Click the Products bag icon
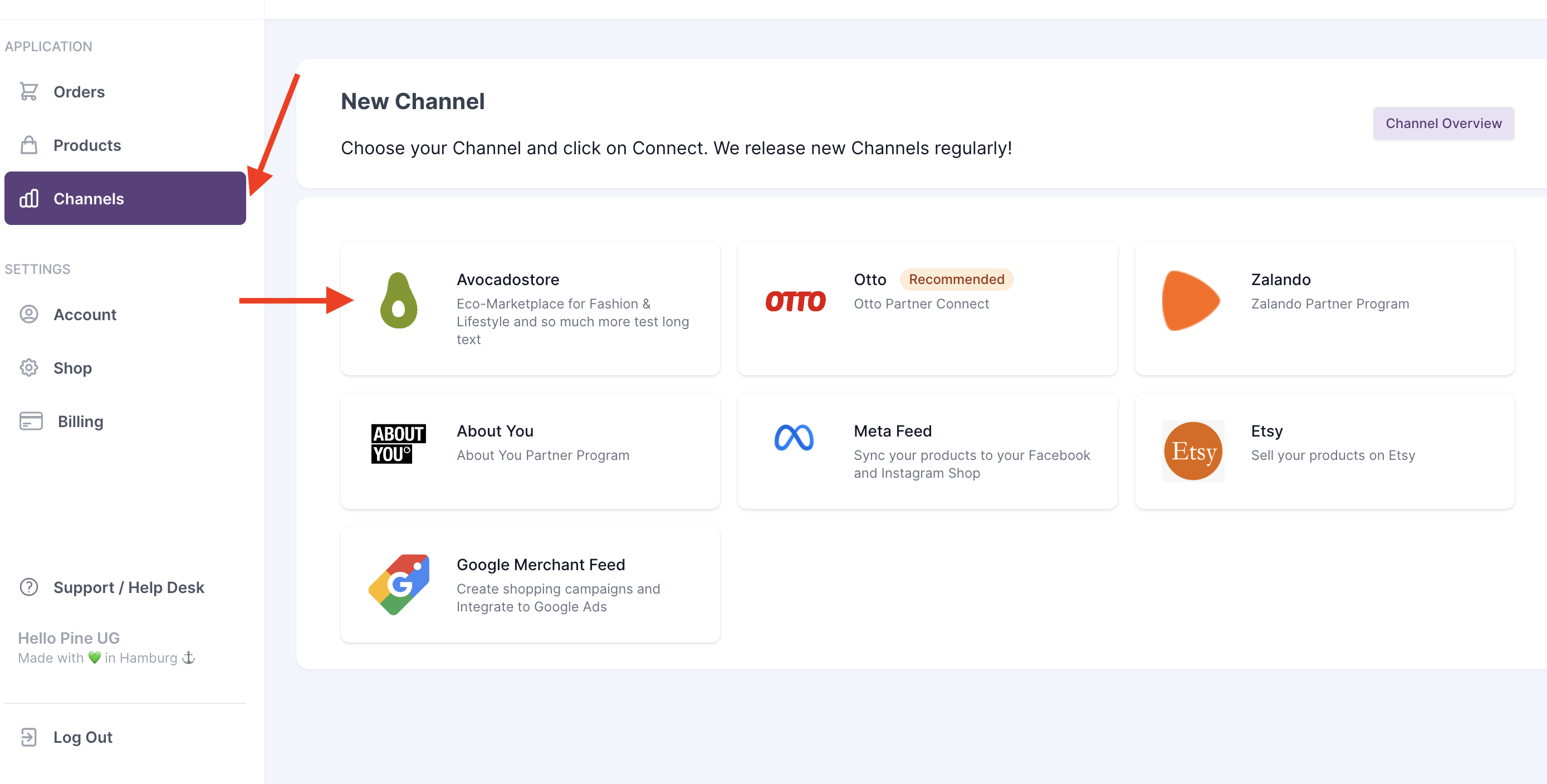This screenshot has width=1547, height=784. click(x=28, y=145)
